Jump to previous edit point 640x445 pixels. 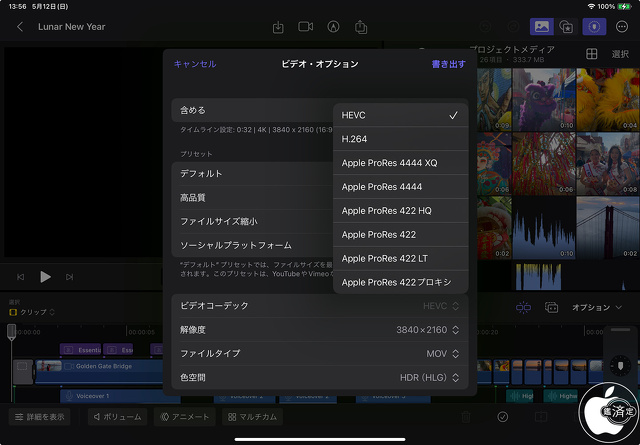pos(20,277)
